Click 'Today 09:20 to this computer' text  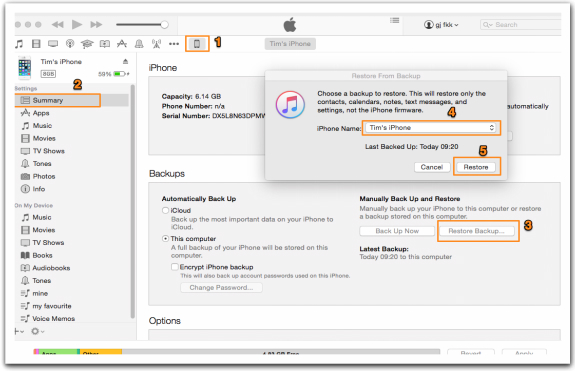[x=406, y=257]
